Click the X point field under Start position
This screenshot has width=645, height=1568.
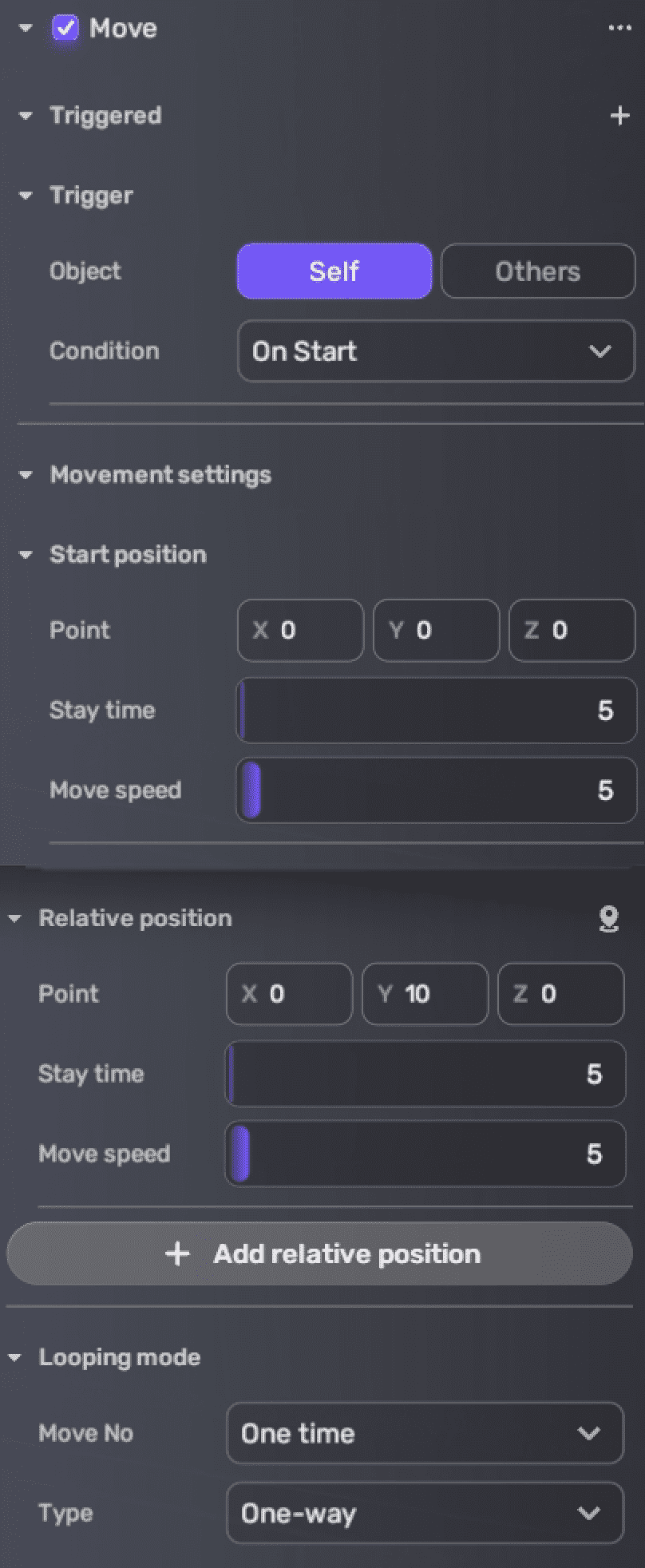tap(300, 631)
